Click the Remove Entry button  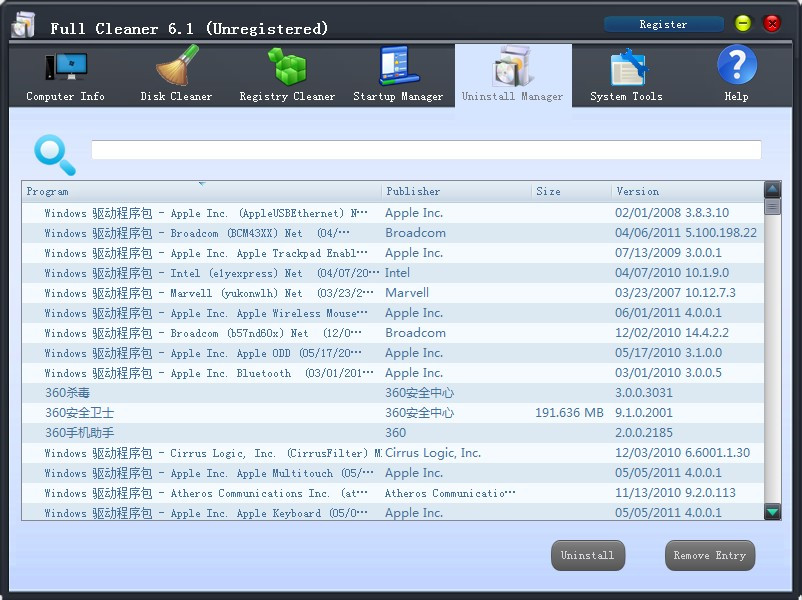point(709,555)
